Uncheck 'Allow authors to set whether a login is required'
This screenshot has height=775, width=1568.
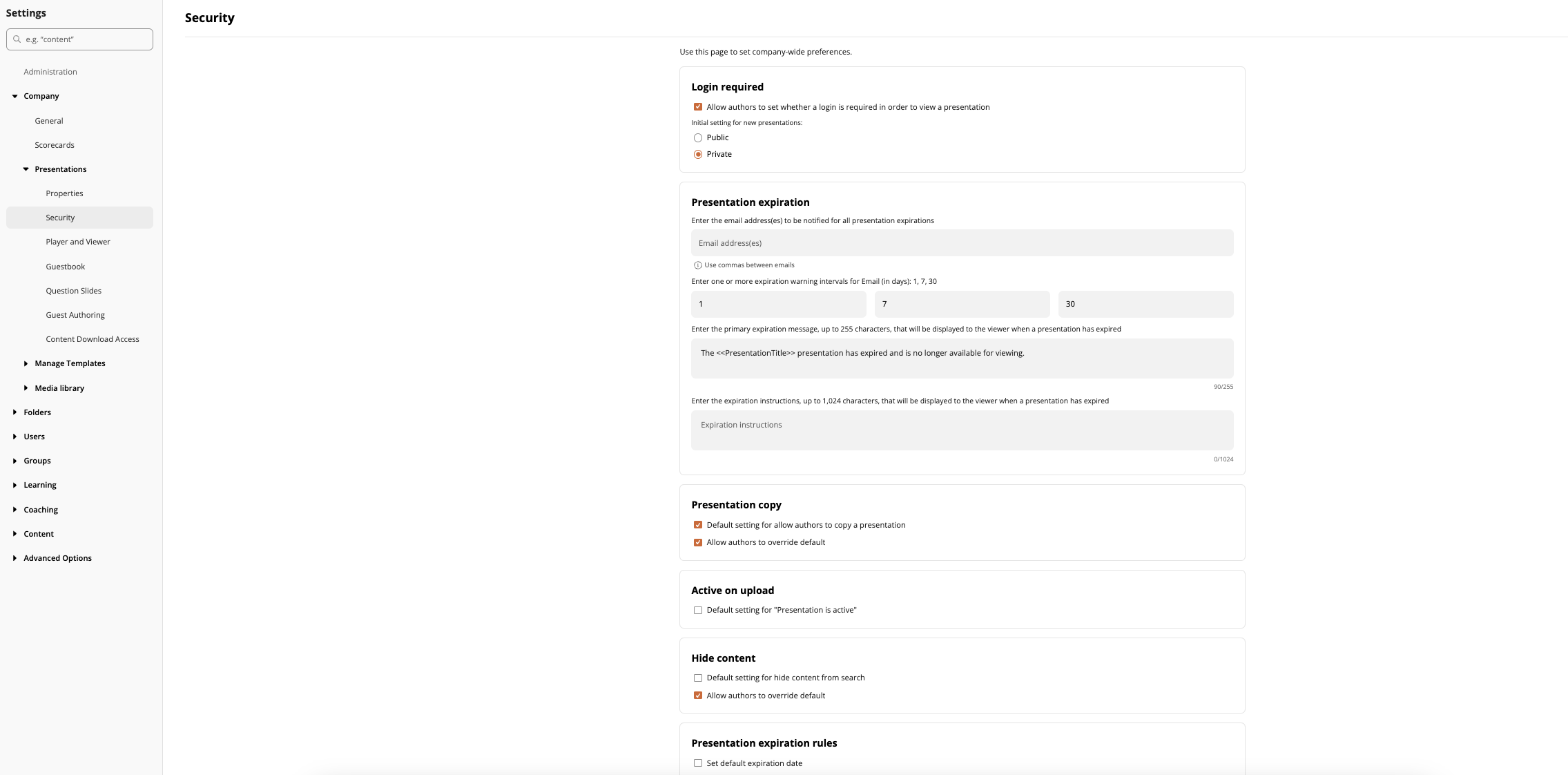(697, 107)
